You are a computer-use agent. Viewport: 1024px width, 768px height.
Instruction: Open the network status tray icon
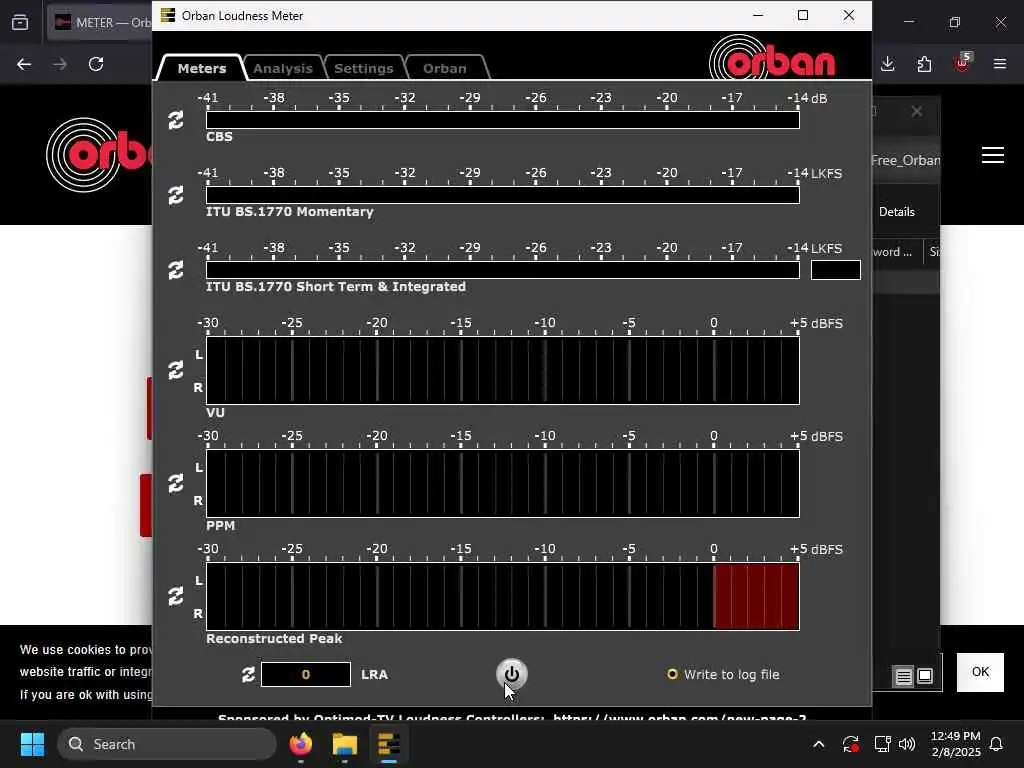(x=882, y=744)
